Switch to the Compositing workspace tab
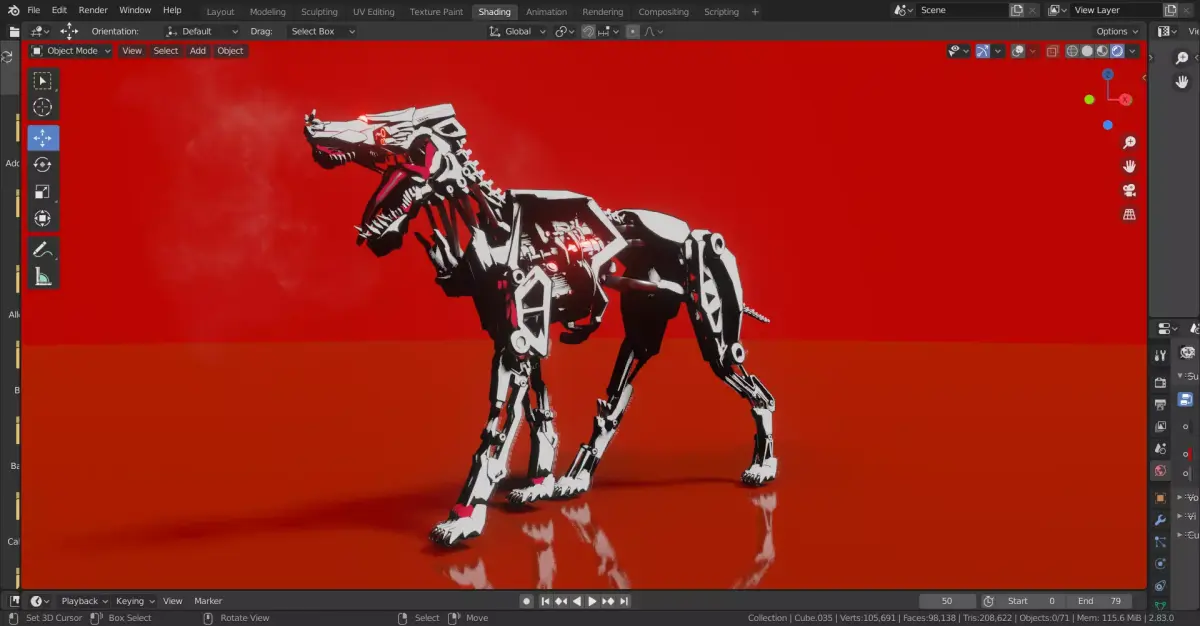The width and height of the screenshot is (1200, 626). [663, 12]
